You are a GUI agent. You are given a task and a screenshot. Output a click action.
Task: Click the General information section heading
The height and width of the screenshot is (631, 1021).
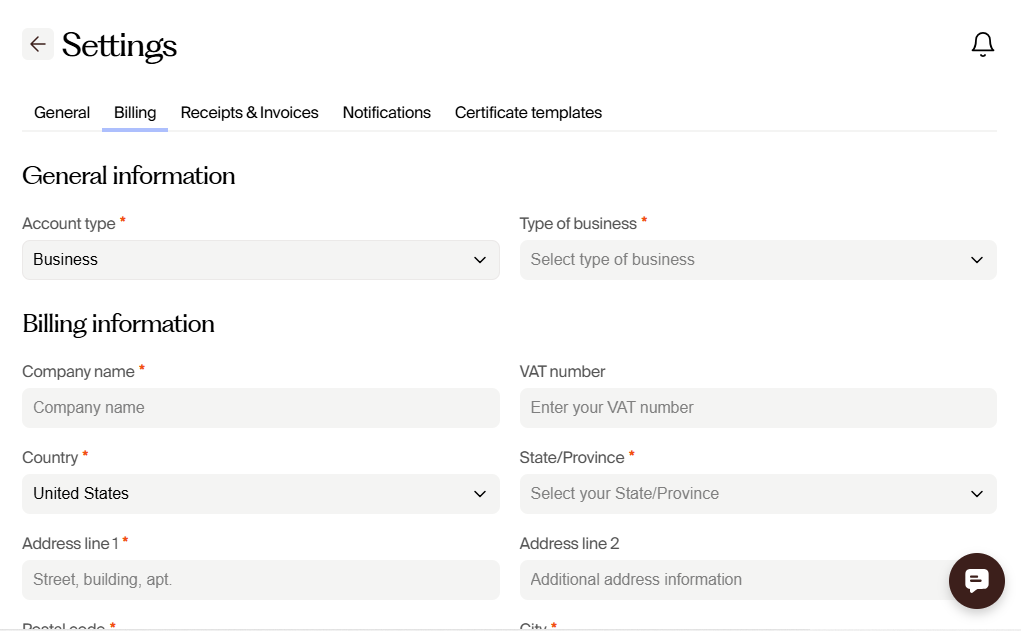point(129,176)
